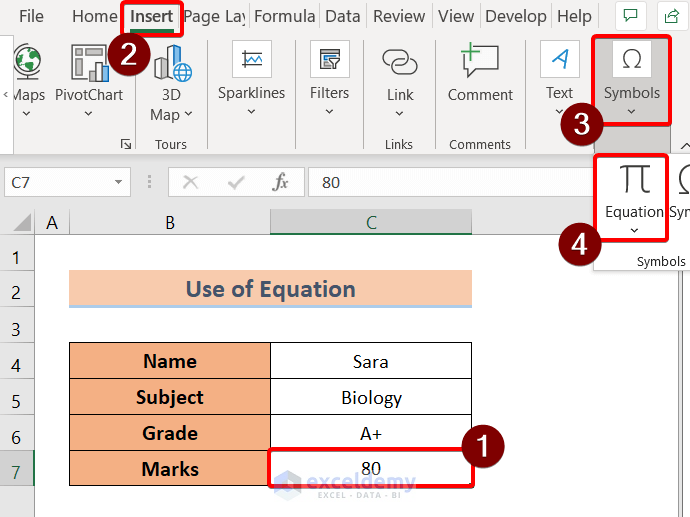The height and width of the screenshot is (517, 690).
Task: Add a Comment from the ribbon
Action: point(480,62)
